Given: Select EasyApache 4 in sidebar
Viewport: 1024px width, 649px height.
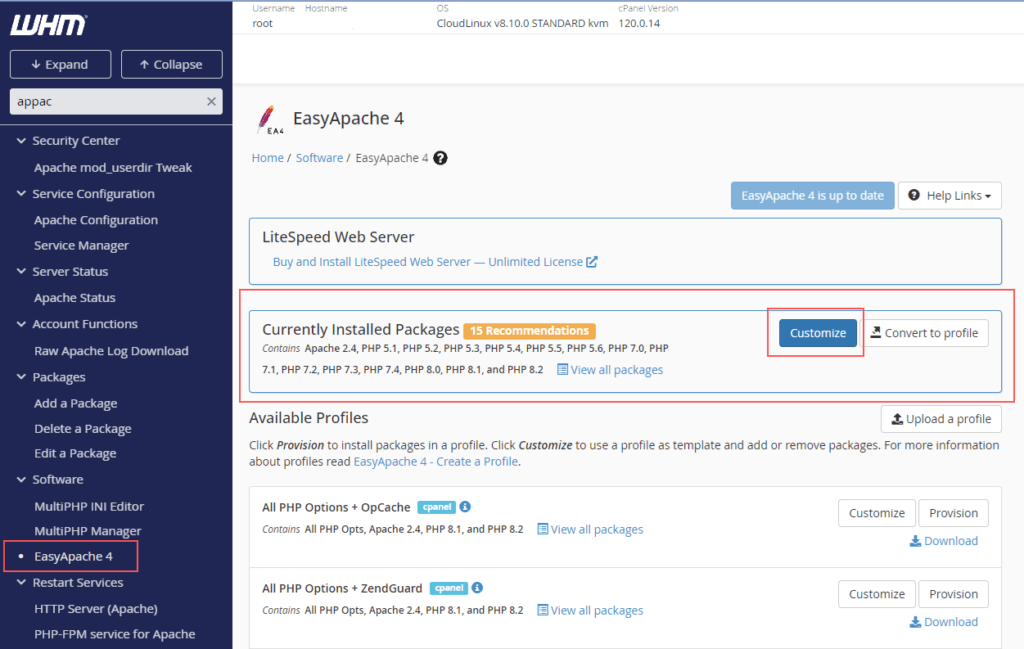Looking at the screenshot, I should 73,556.
